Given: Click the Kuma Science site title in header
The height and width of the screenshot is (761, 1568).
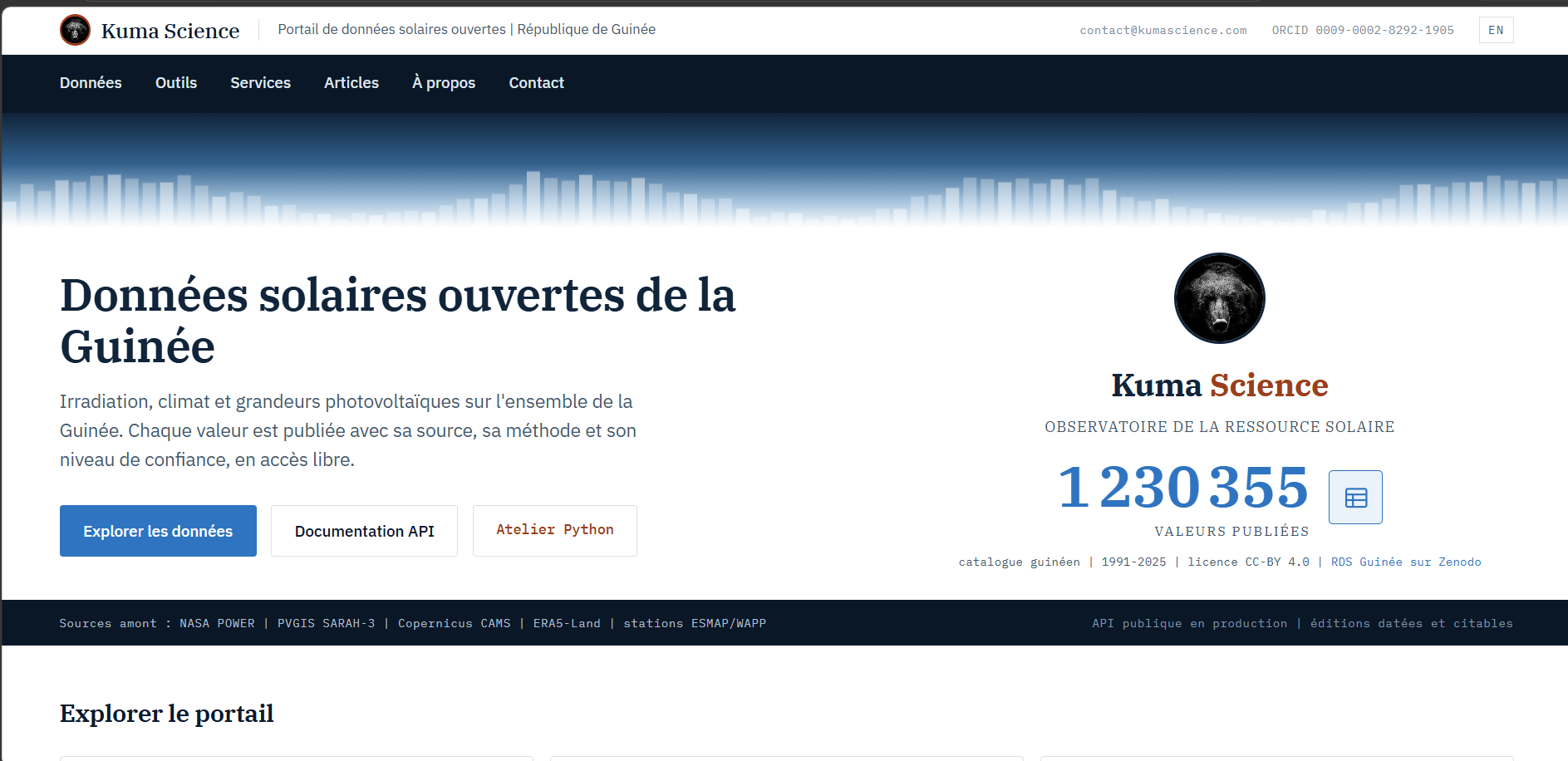Looking at the screenshot, I should tap(170, 31).
